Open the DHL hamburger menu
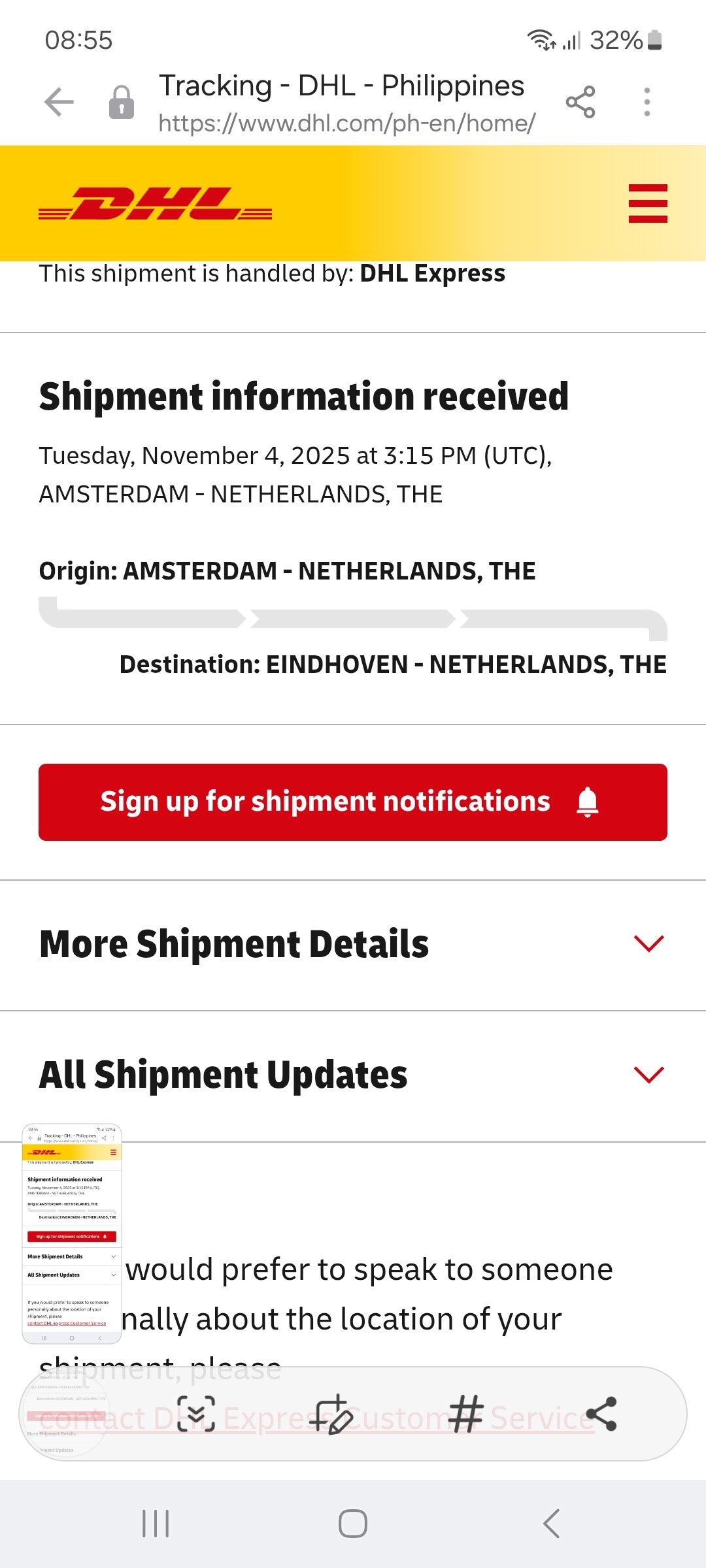706x1568 pixels. pos(647,203)
